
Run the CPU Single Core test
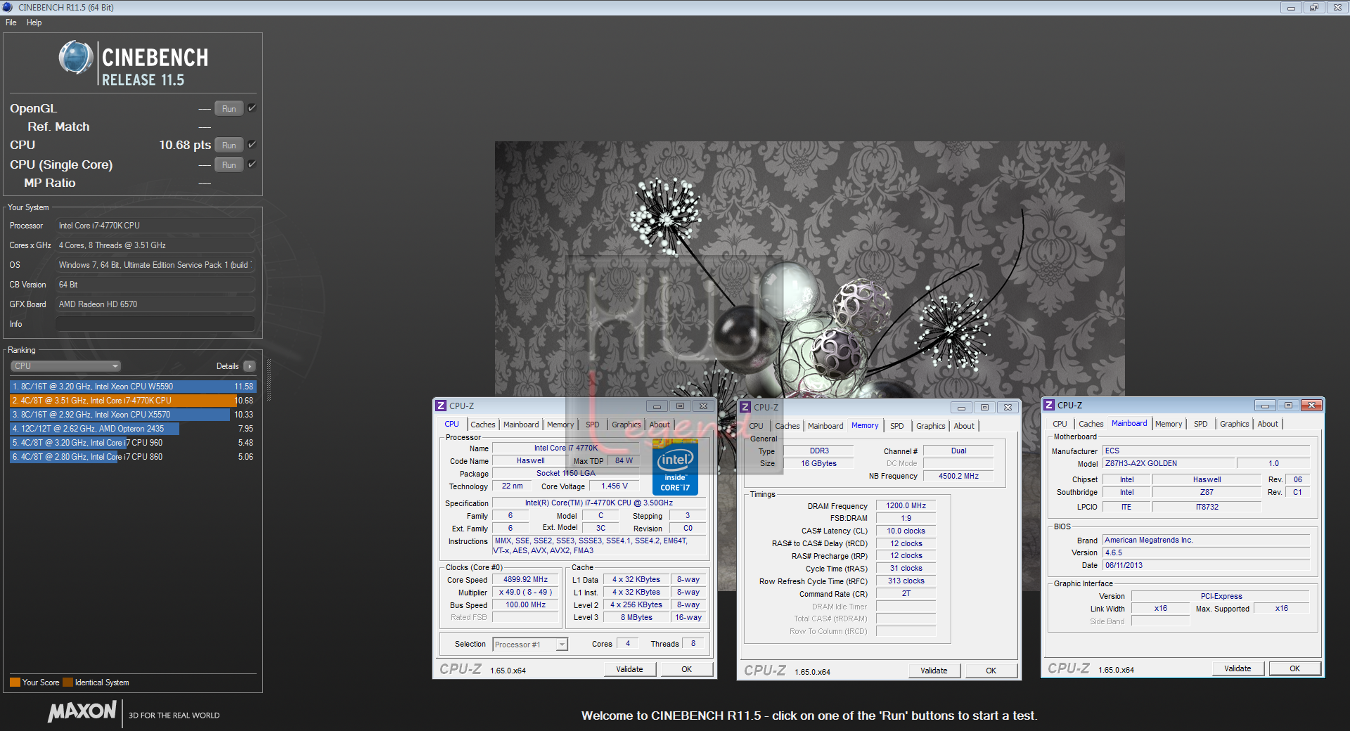click(229, 164)
